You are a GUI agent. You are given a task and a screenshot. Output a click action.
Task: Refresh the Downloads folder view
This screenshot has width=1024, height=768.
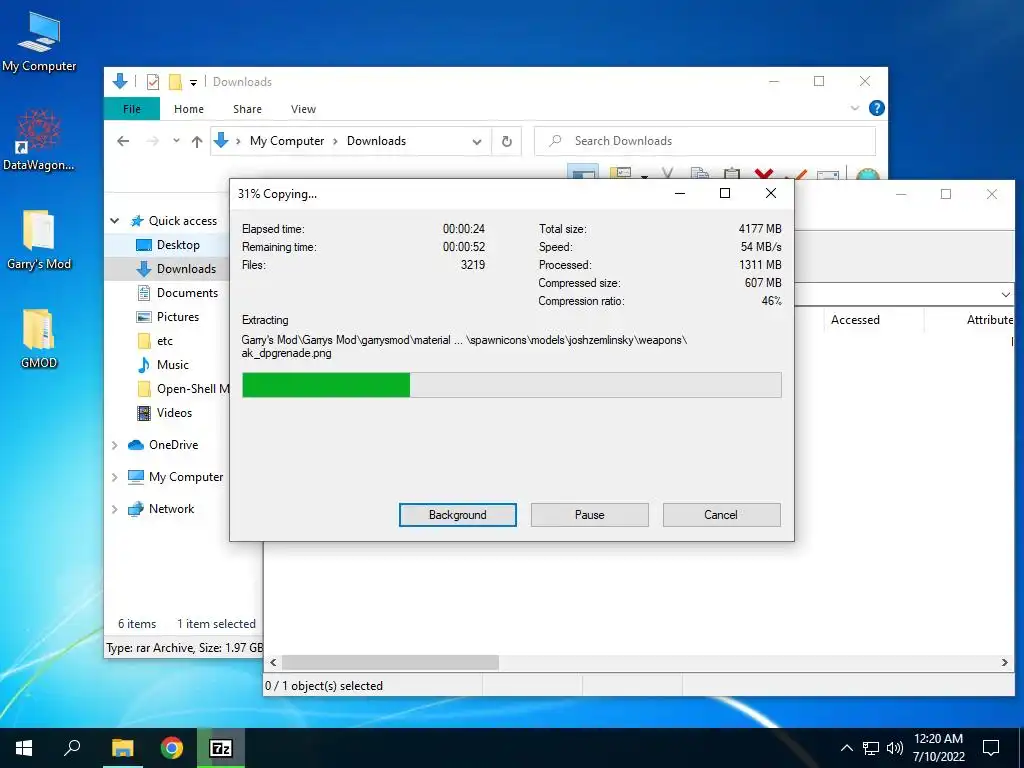point(506,142)
